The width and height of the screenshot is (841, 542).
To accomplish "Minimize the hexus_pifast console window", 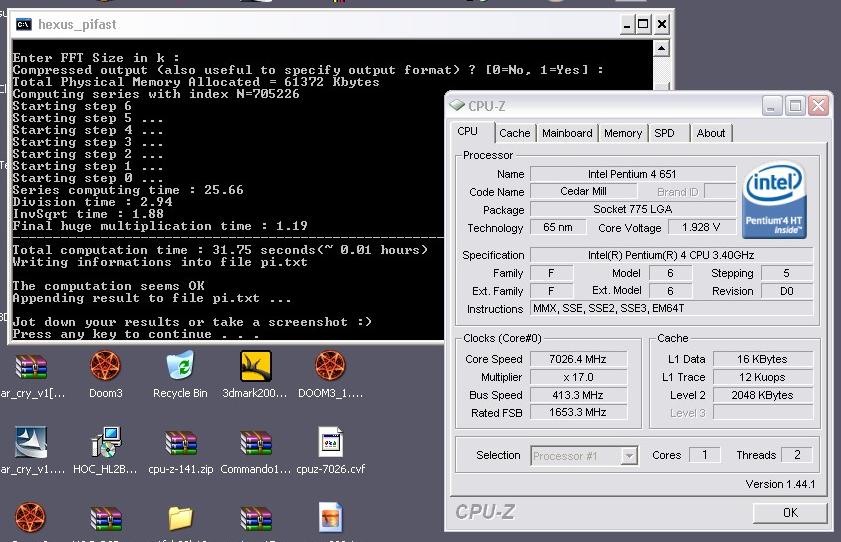I will click(x=626, y=24).
